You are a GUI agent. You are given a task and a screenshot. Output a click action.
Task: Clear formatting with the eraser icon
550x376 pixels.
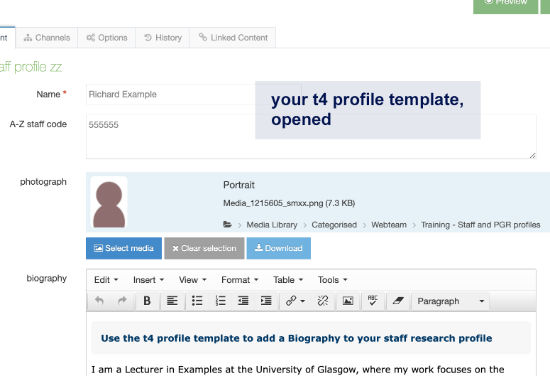[x=398, y=301]
